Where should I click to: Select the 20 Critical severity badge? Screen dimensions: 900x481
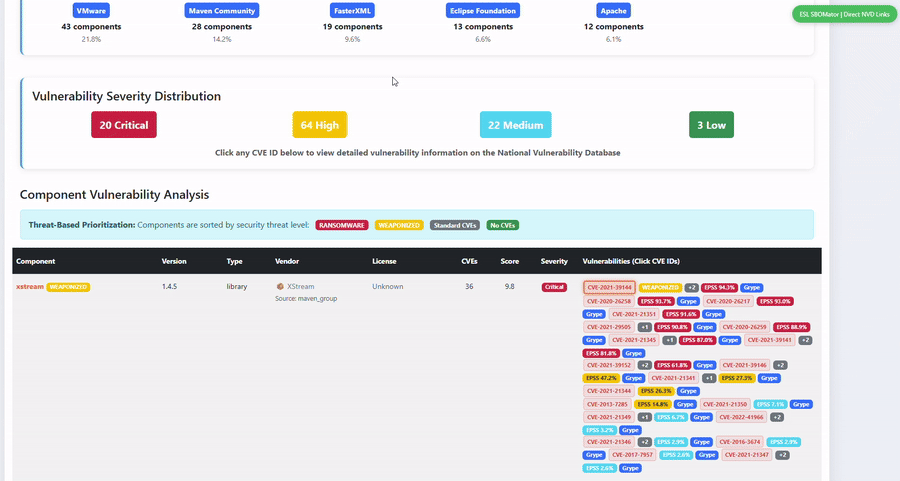(124, 125)
